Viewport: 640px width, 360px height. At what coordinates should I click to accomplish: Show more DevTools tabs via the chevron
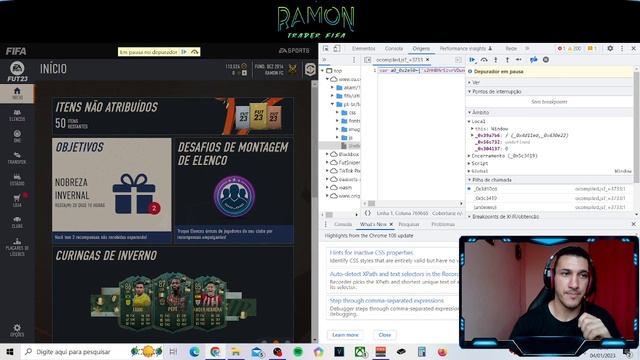click(x=527, y=48)
